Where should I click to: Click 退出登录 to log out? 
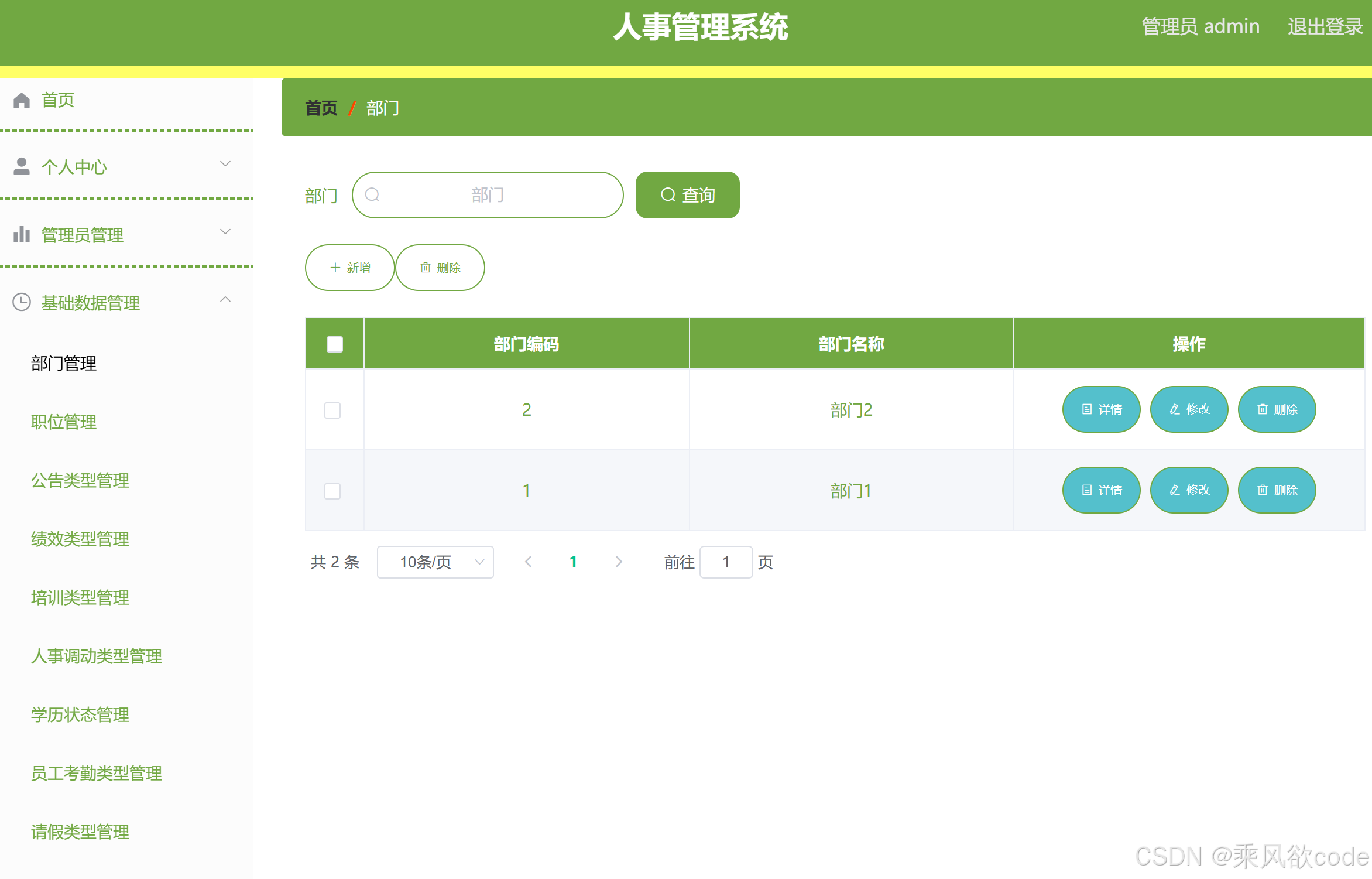1325,27
